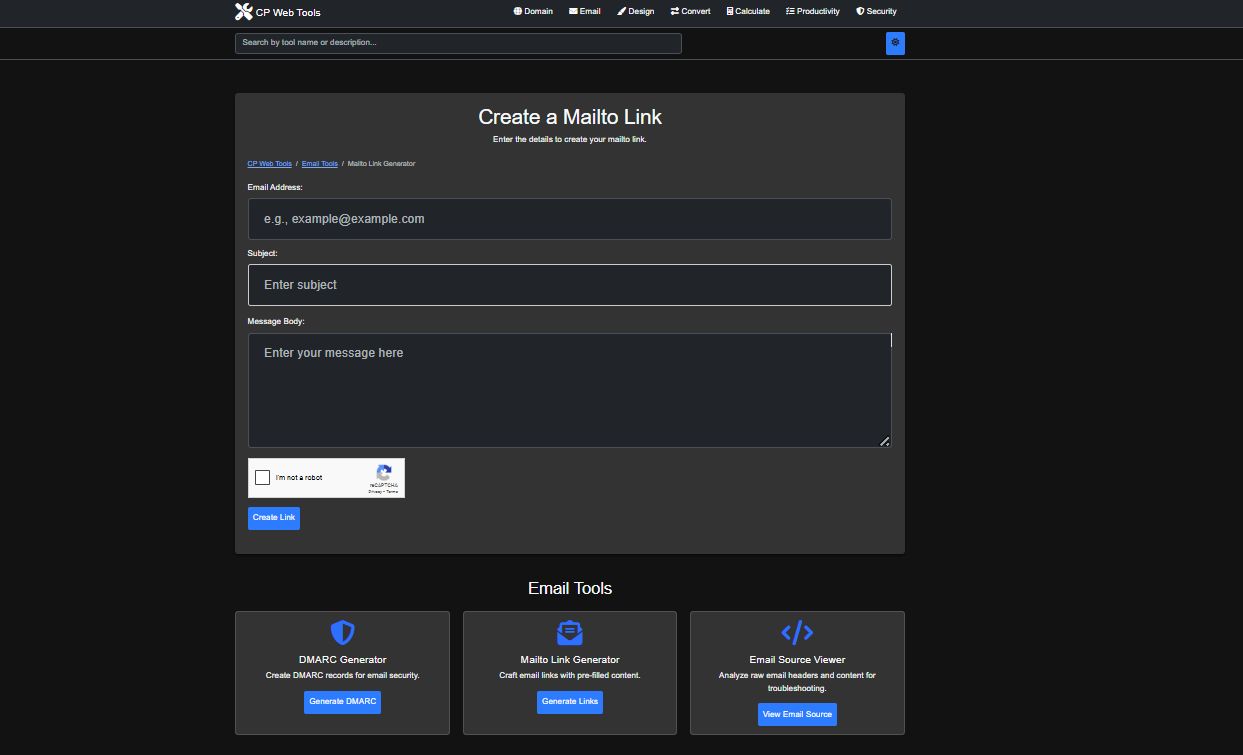1243x755 pixels.
Task: Click the CP Web Tools wrench logo
Action: pyautogui.click(x=243, y=12)
